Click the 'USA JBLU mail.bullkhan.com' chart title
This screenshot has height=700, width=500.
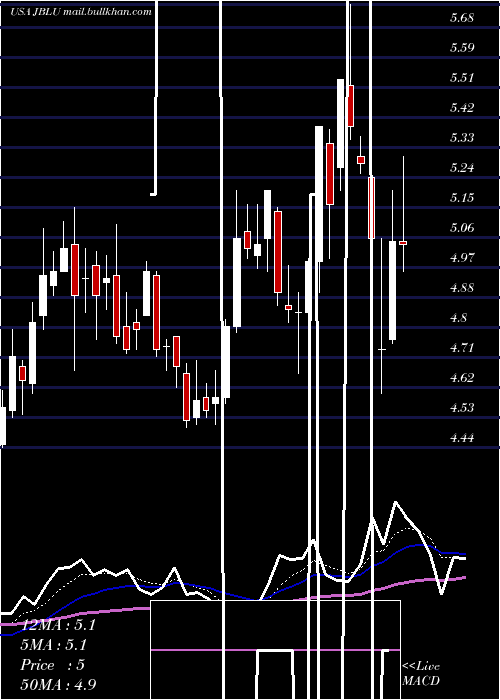[81, 12]
